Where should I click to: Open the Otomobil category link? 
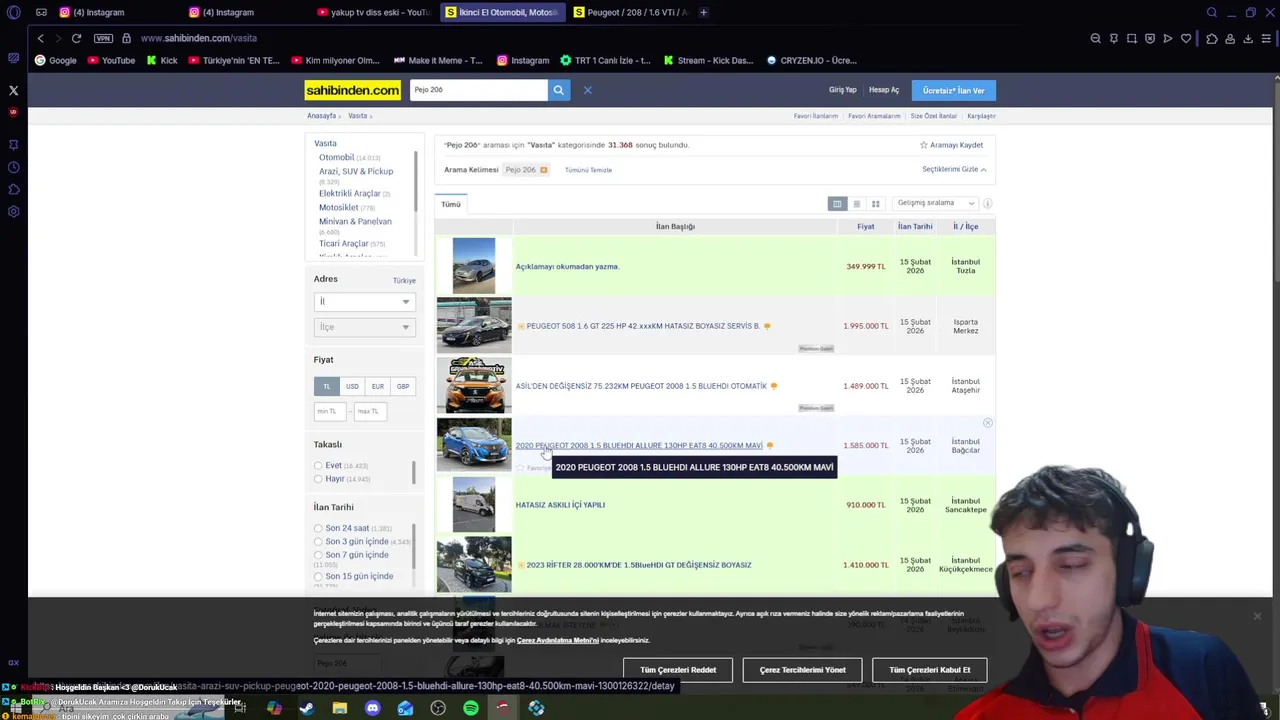point(336,157)
